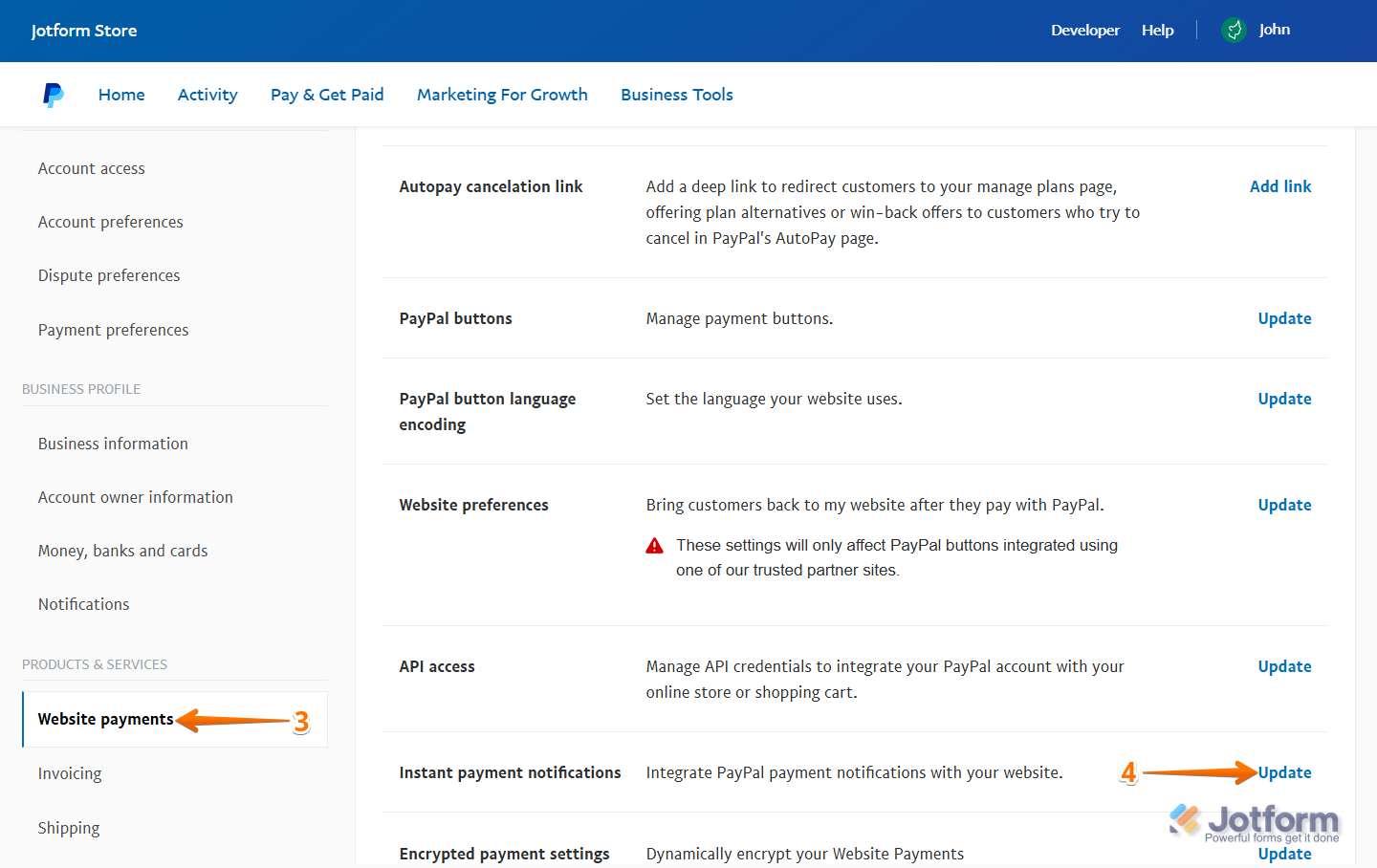Screen dimensions: 1377x868
Task: Update PayPal button language encoding
Action: (1284, 398)
